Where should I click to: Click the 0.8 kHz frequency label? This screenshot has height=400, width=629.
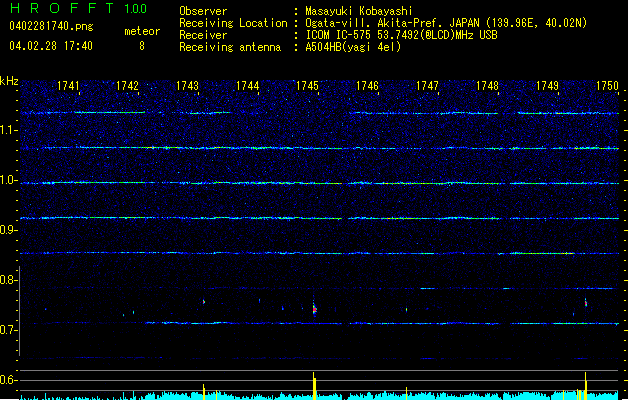pyautogui.click(x=8, y=280)
